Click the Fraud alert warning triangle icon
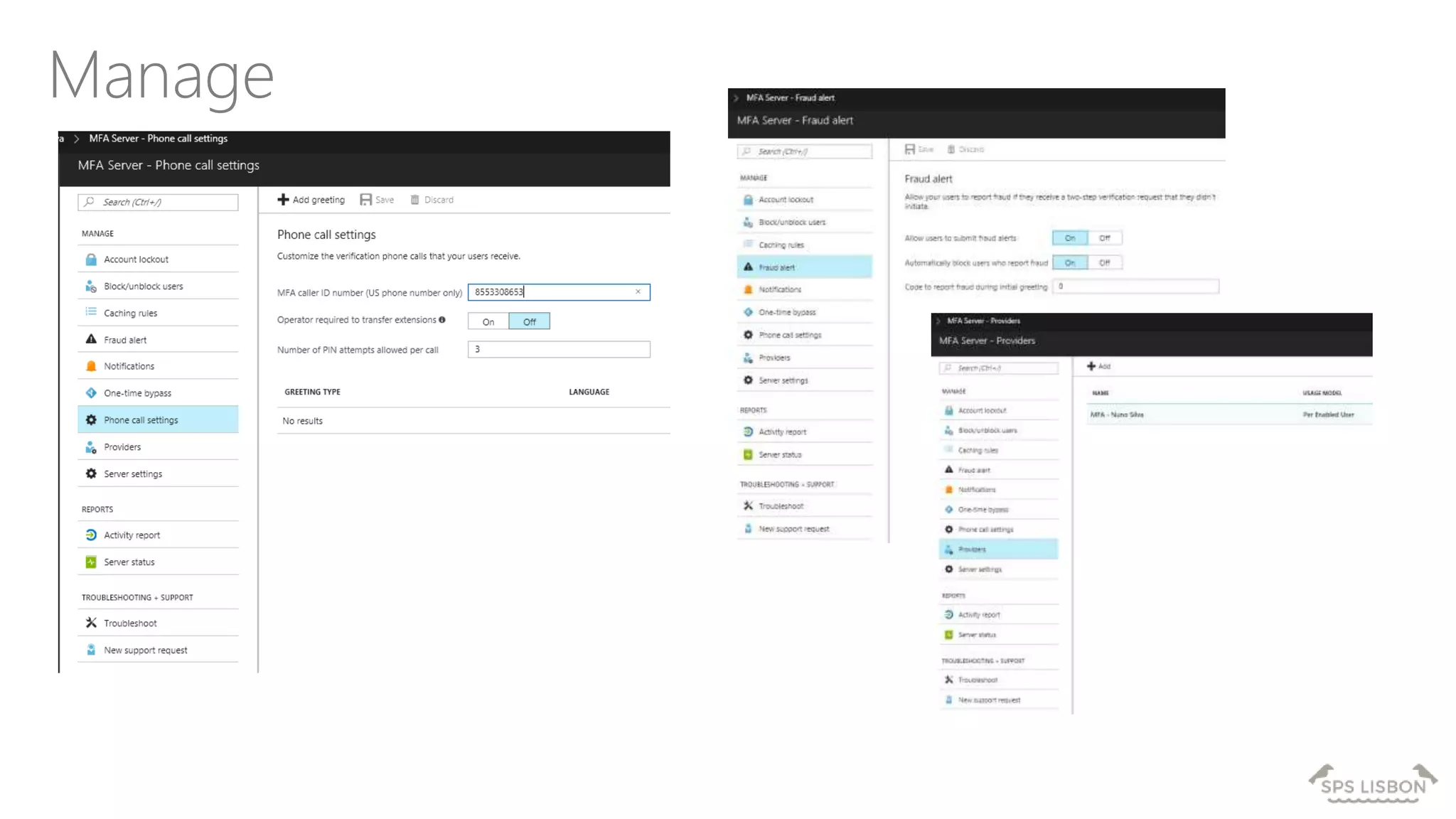This screenshot has width=1456, height=819. coord(91,340)
